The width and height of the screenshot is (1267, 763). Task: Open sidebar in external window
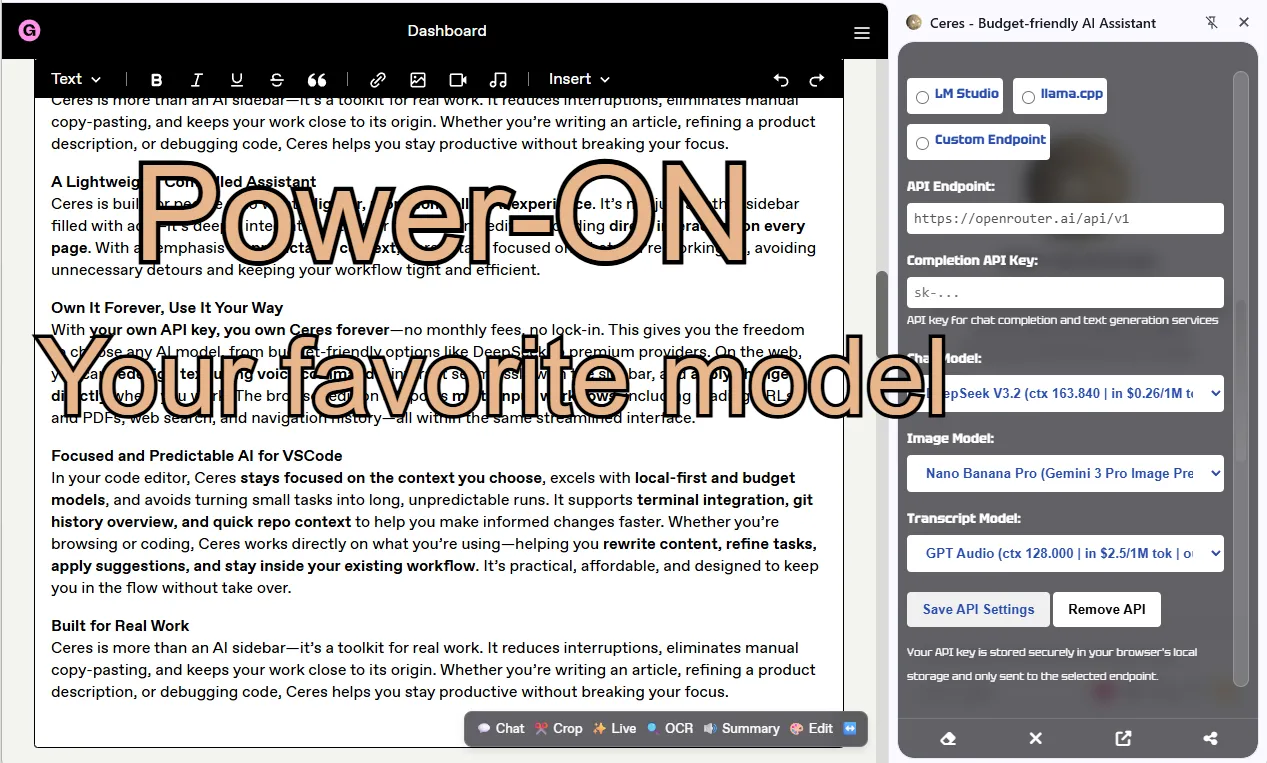tap(1122, 738)
